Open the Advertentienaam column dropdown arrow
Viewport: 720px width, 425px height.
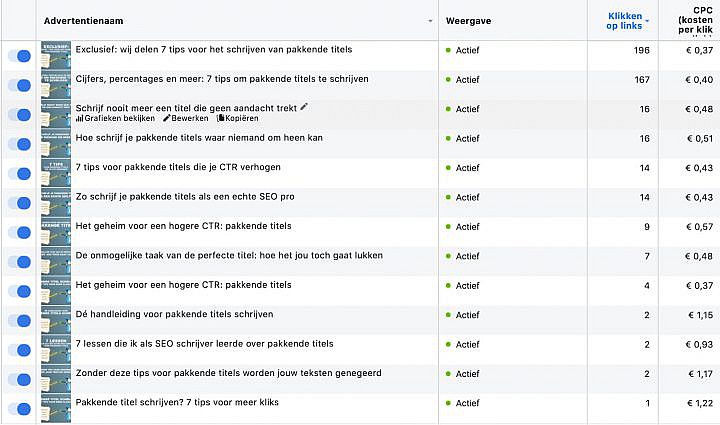point(430,21)
